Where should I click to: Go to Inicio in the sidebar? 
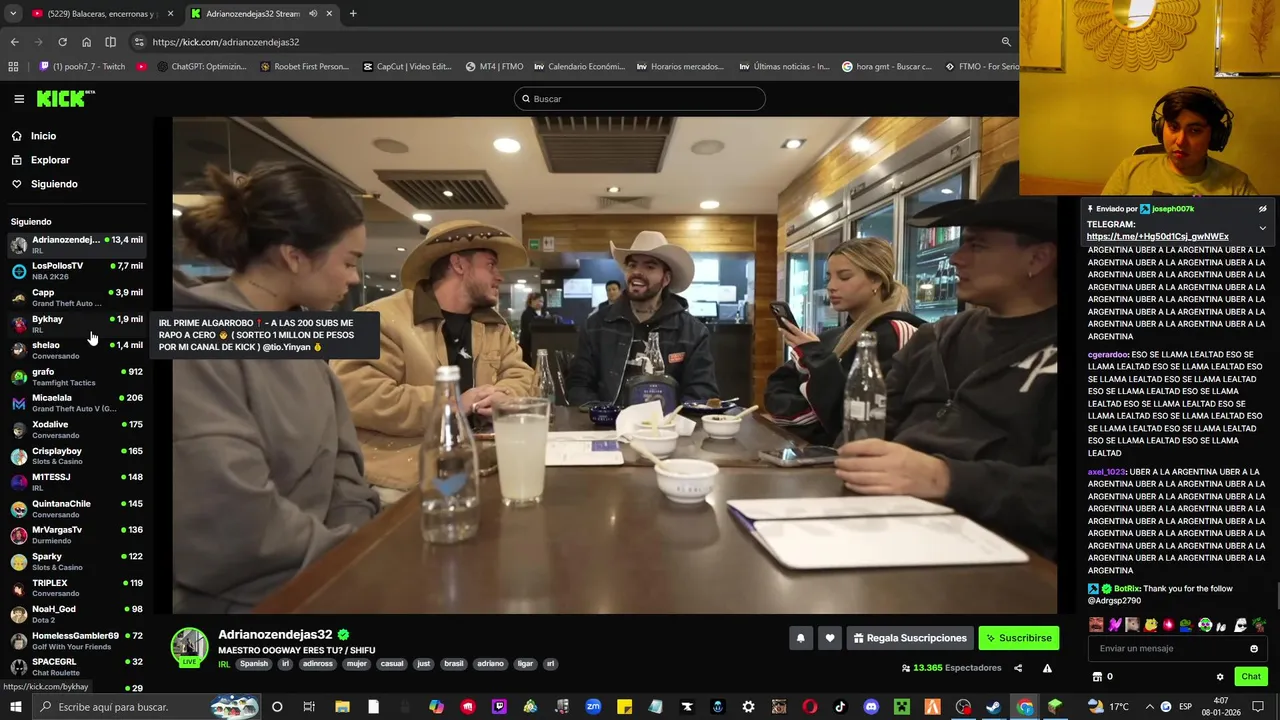point(34,136)
